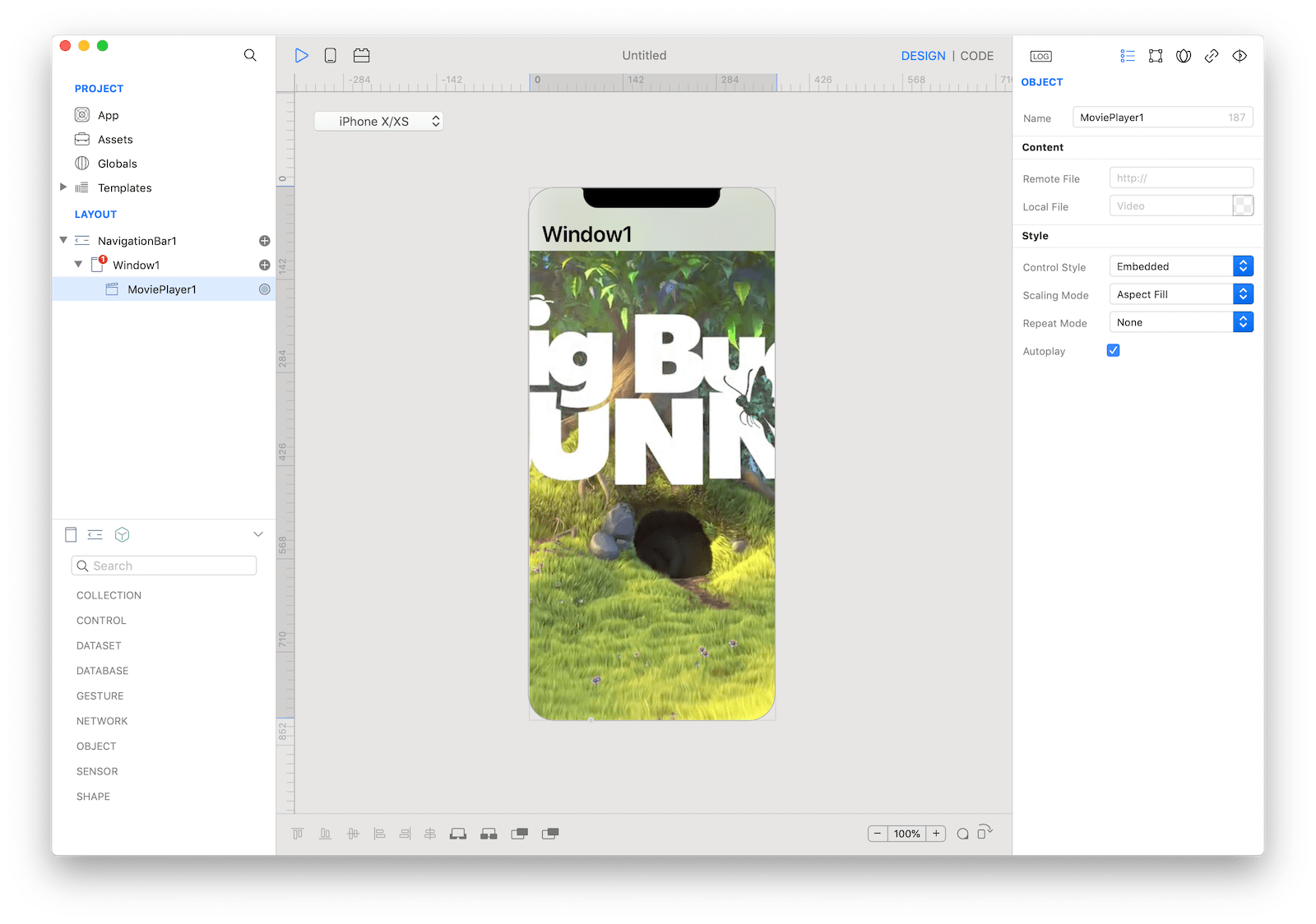Screen dimensions: 1316x924
Task: Click the library panel collapse chevron
Action: pyautogui.click(x=258, y=534)
